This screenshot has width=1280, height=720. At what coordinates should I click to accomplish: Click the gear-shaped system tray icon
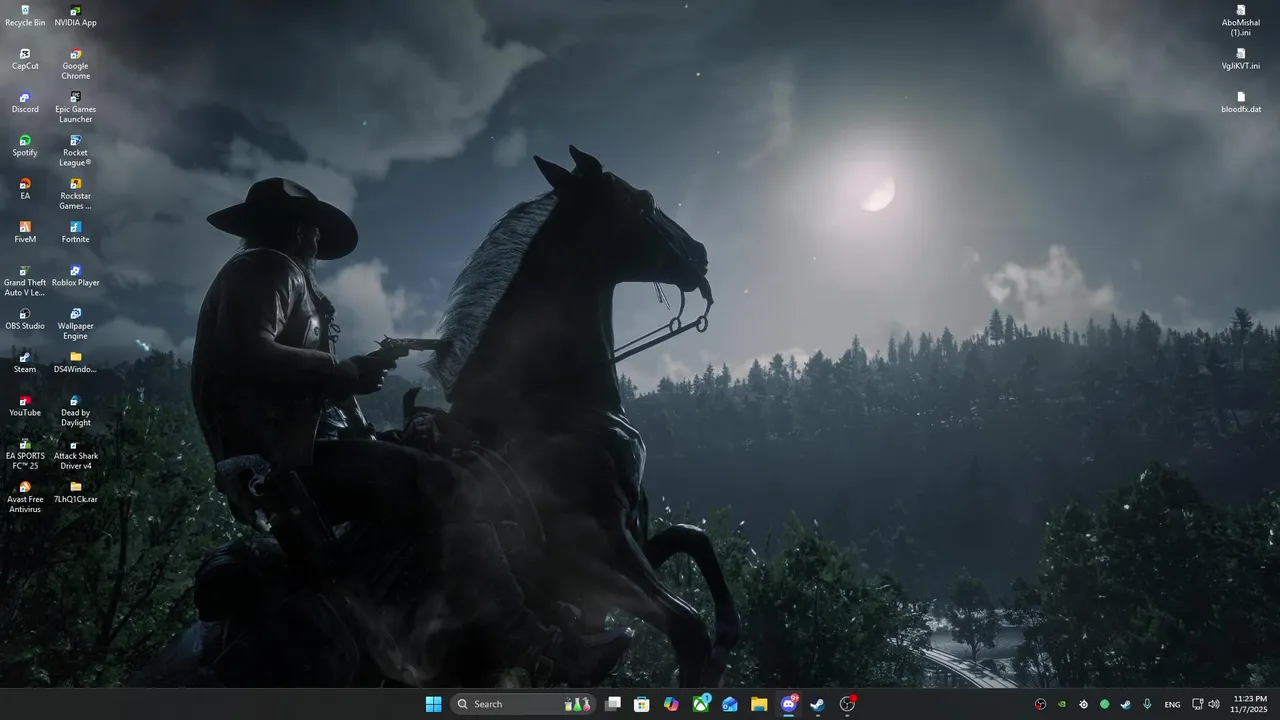coord(1083,704)
